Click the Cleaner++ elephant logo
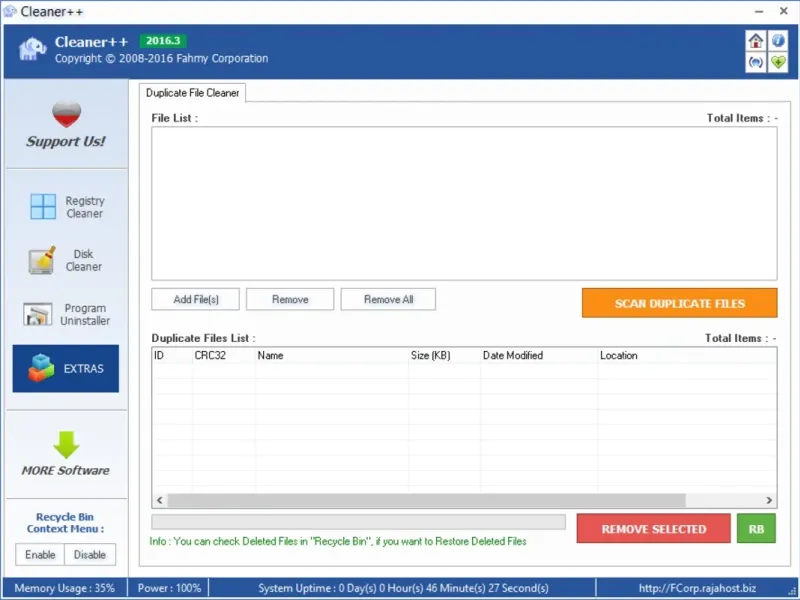800x600 pixels. click(x=32, y=49)
